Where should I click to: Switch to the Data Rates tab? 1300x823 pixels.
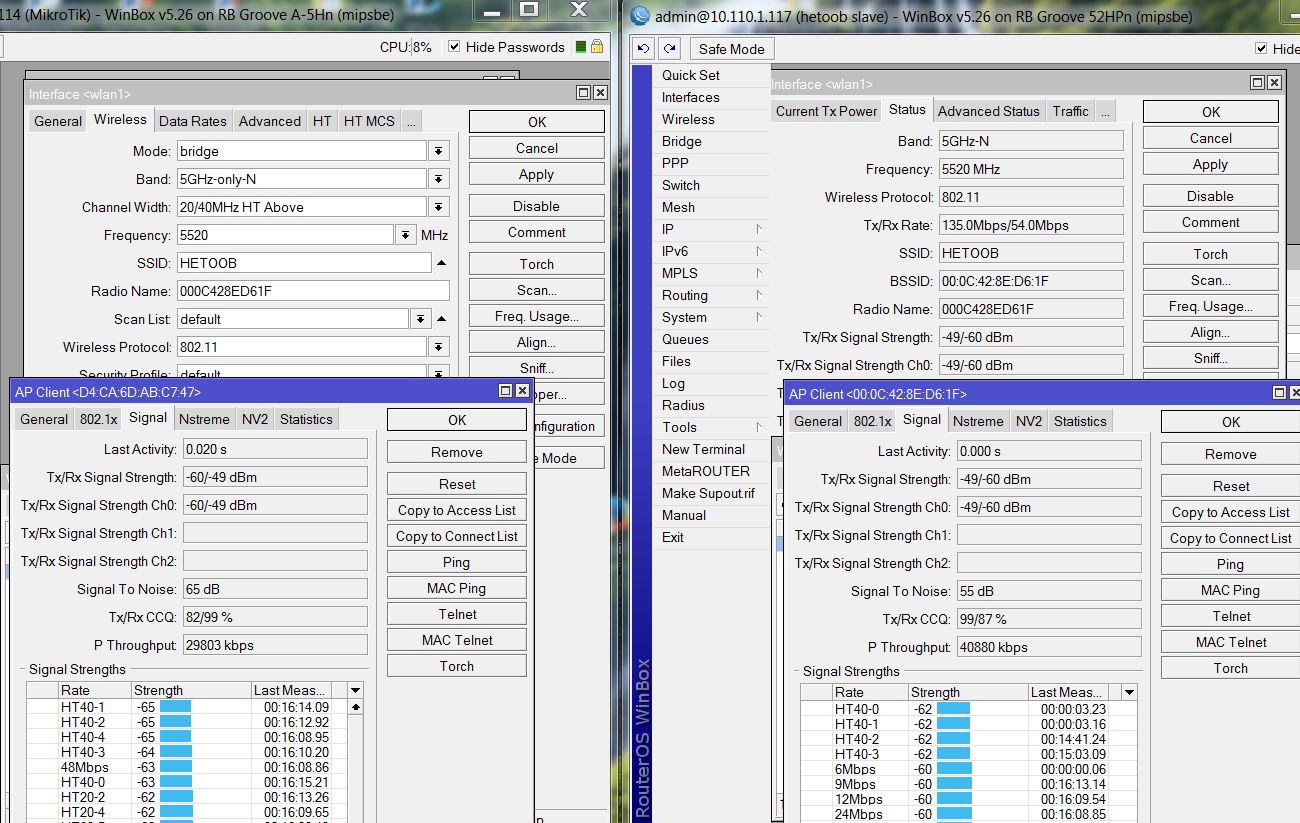tap(193, 121)
